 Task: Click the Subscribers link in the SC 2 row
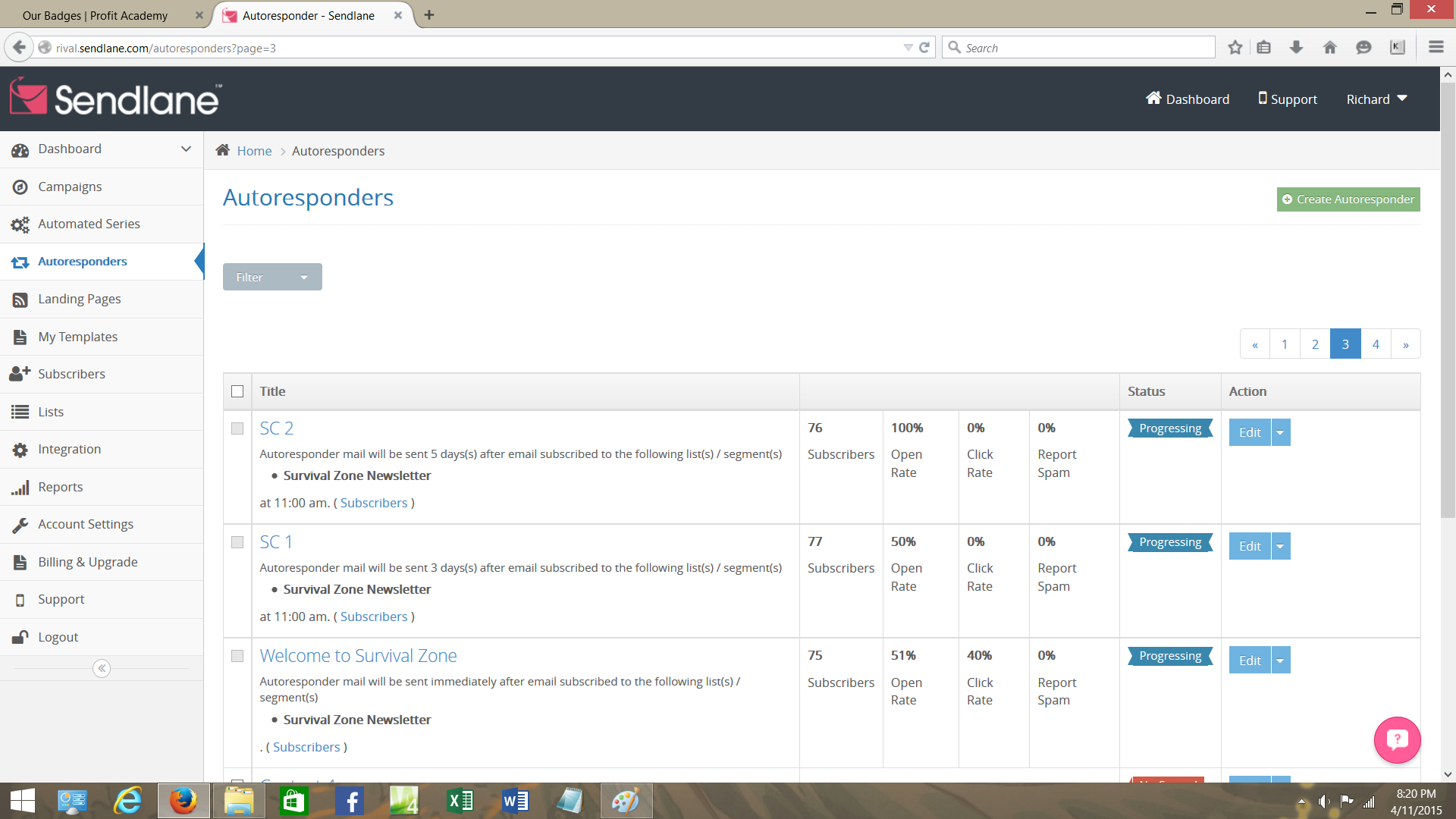click(374, 503)
